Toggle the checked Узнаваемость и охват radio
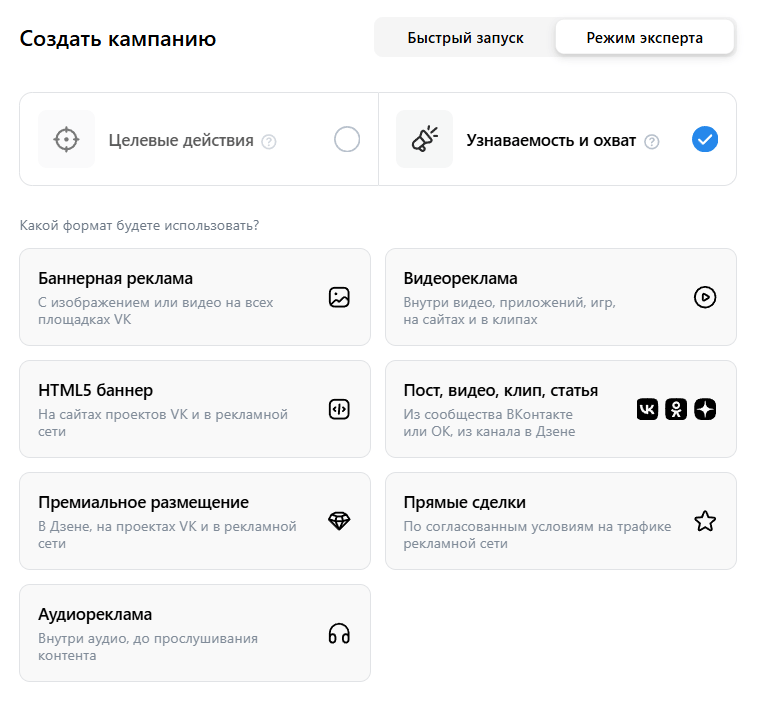Screen dimensions: 757x702 click(705, 140)
